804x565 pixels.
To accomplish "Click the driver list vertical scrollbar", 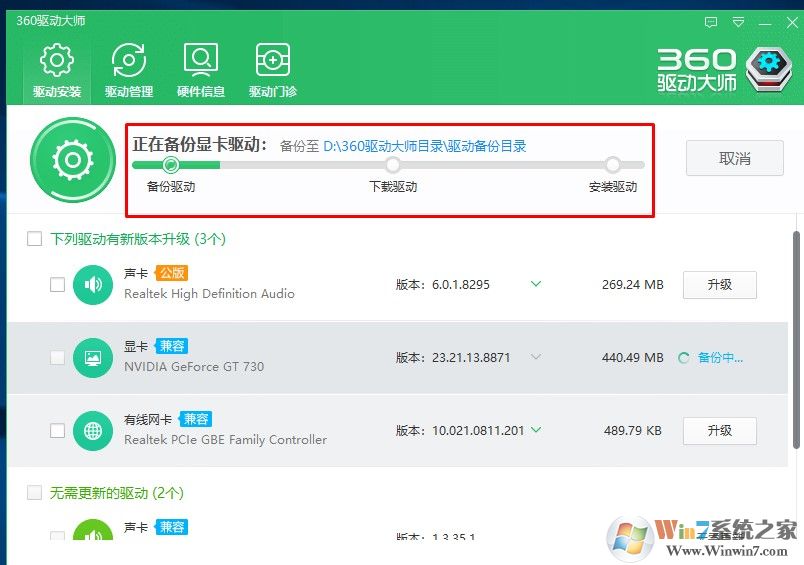I will click(796, 339).
